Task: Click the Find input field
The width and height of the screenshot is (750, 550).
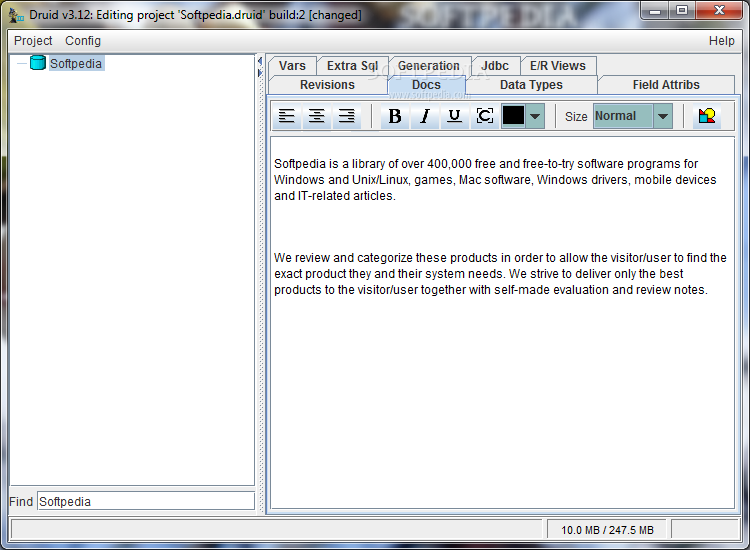Action: (146, 501)
